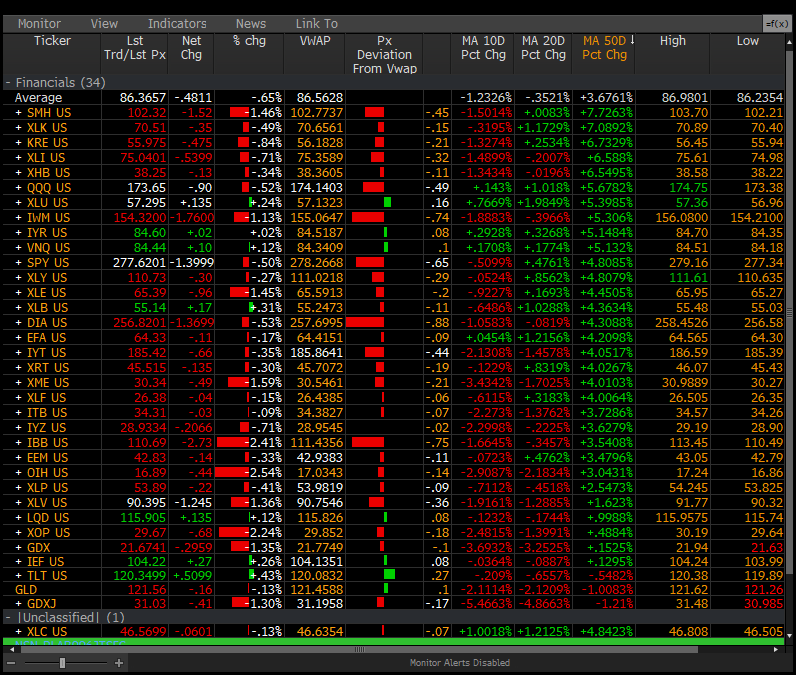Screen dimensions: 796x675
Task: Expand the TLT US row
Action: coord(19,576)
